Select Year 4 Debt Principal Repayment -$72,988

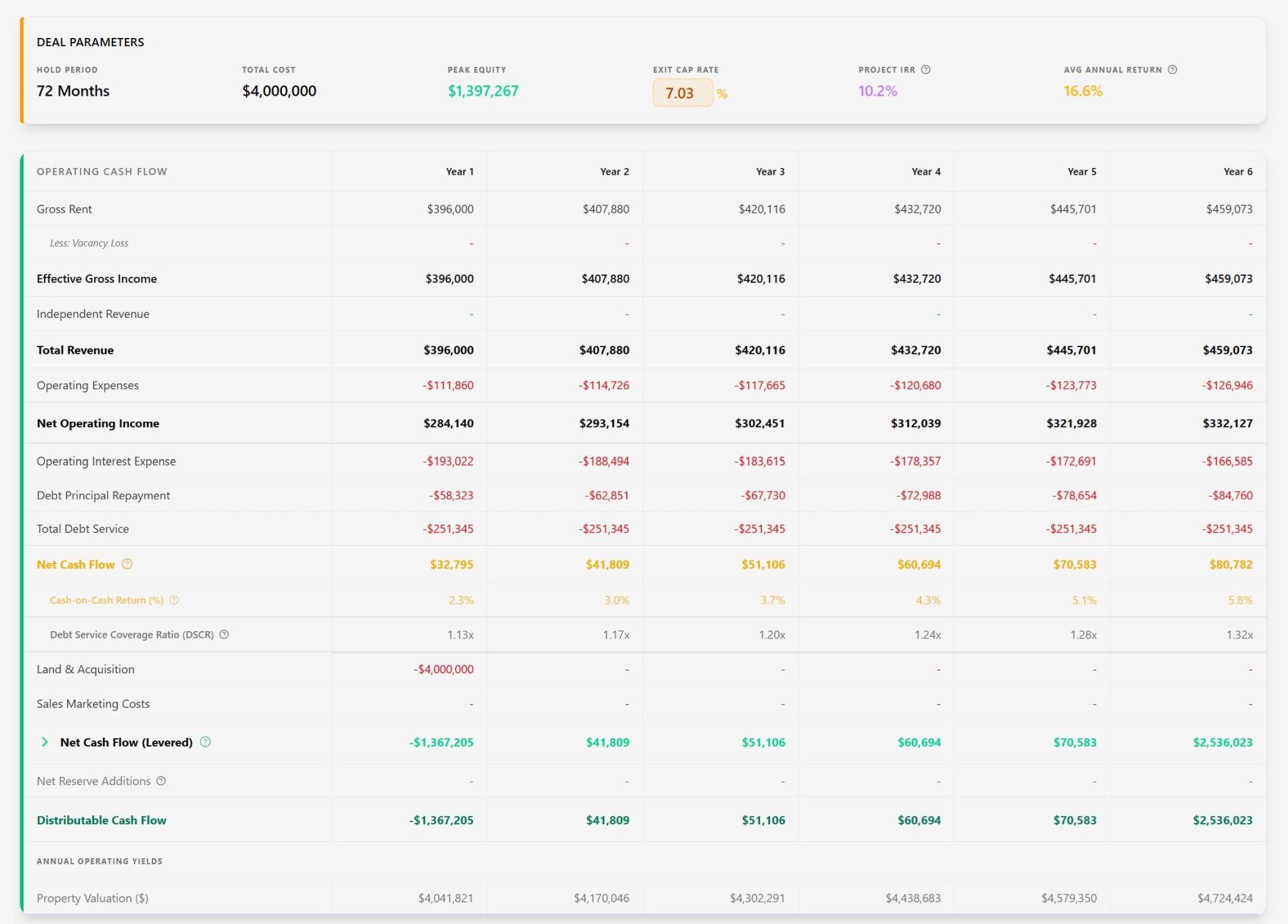pos(919,496)
